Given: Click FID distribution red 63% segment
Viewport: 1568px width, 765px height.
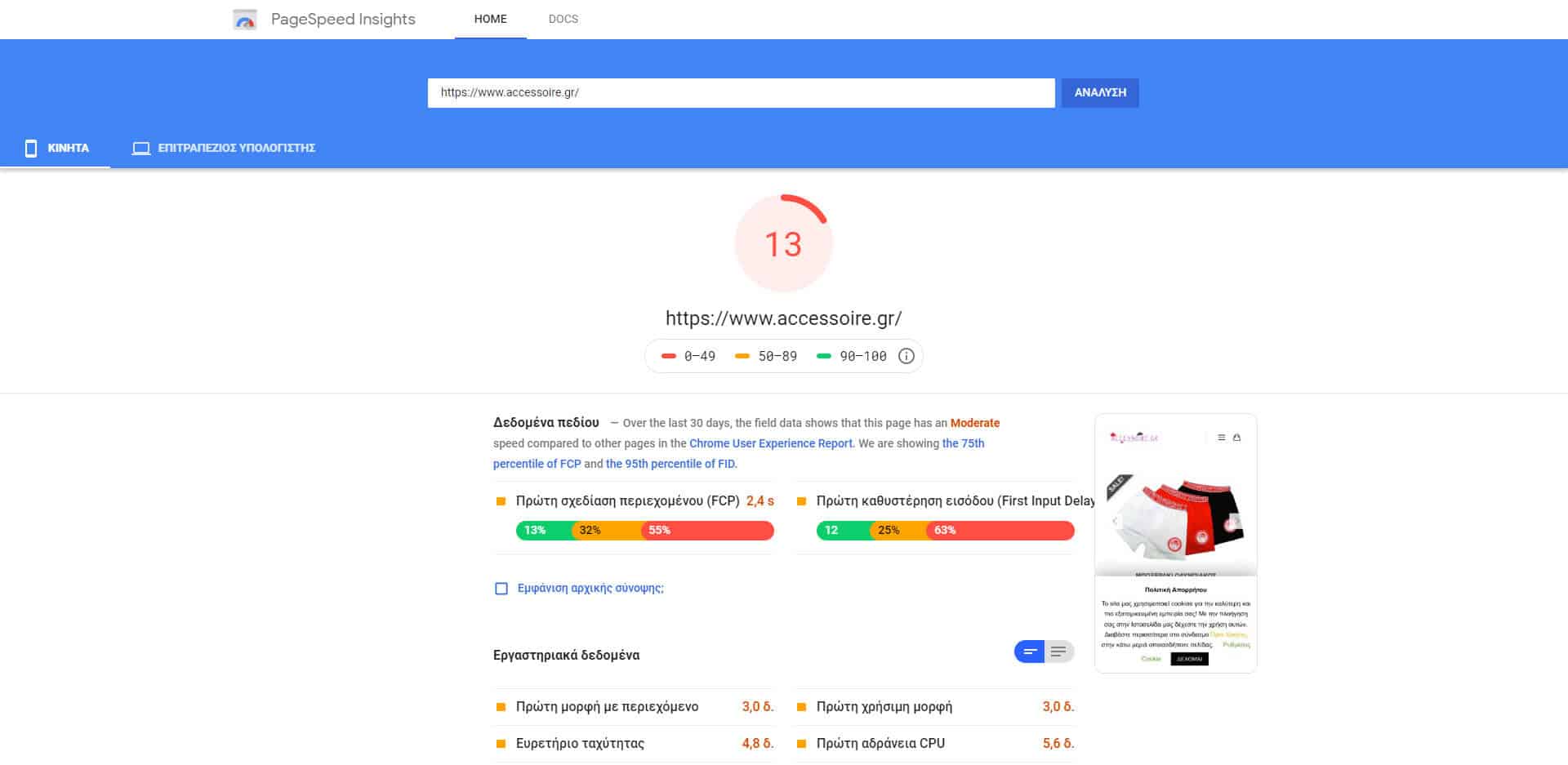Looking at the screenshot, I should tap(1000, 531).
